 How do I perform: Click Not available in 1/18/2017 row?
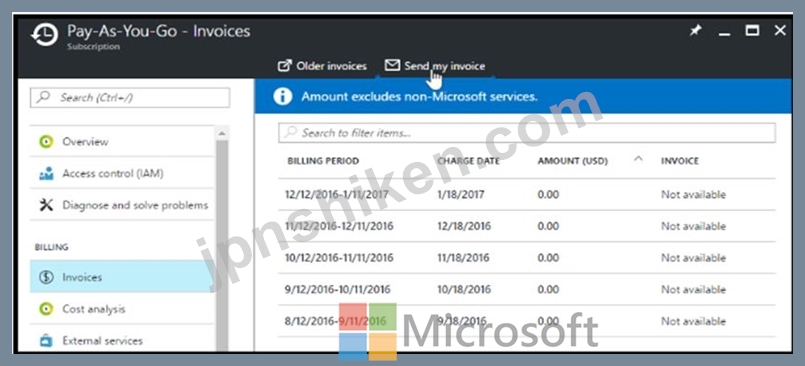coord(693,195)
